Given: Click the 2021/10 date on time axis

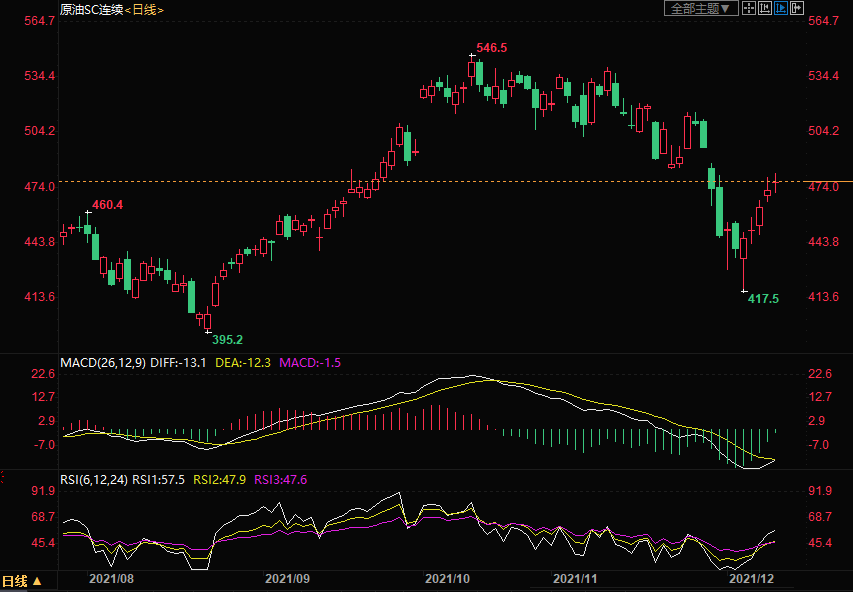Looking at the screenshot, I should click(447, 578).
